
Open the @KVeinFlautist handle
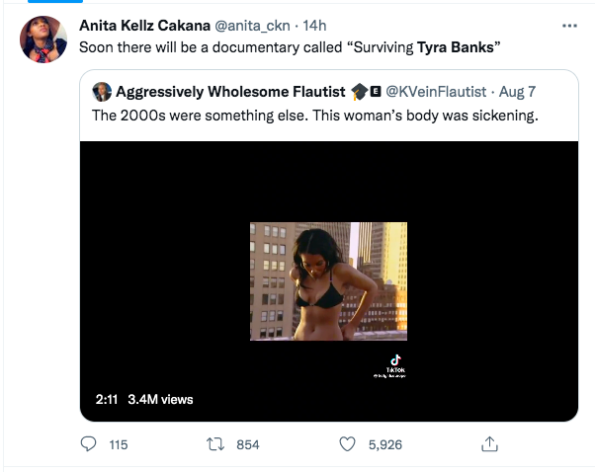point(436,92)
